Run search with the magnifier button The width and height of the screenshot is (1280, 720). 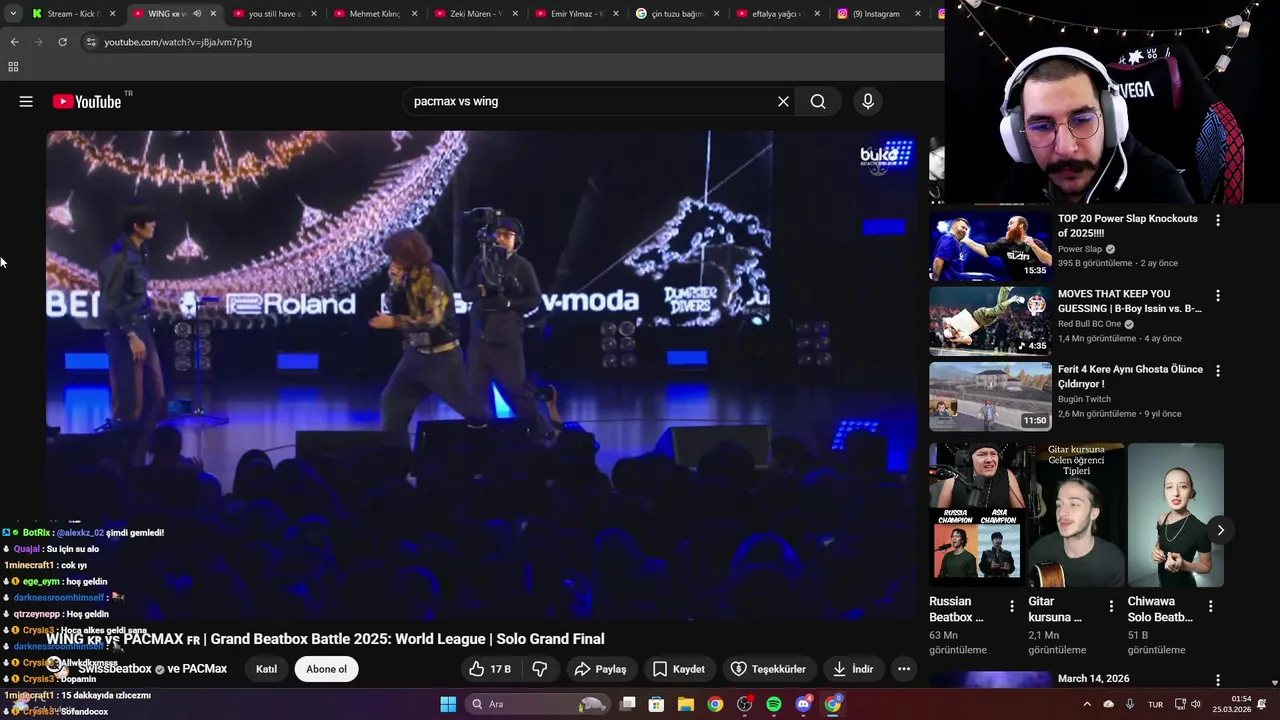click(818, 101)
